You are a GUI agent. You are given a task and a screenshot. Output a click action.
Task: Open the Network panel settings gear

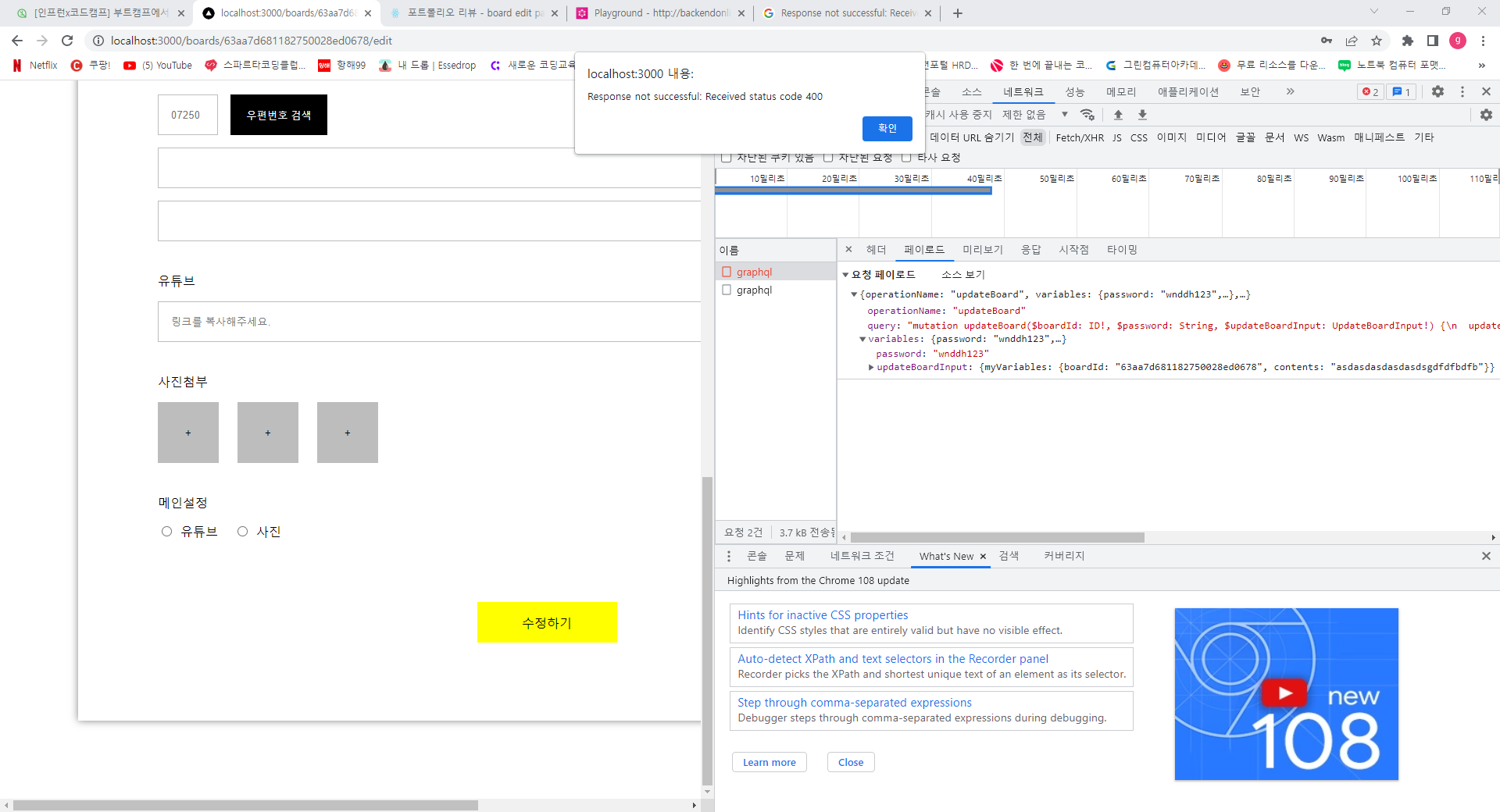(x=1486, y=115)
